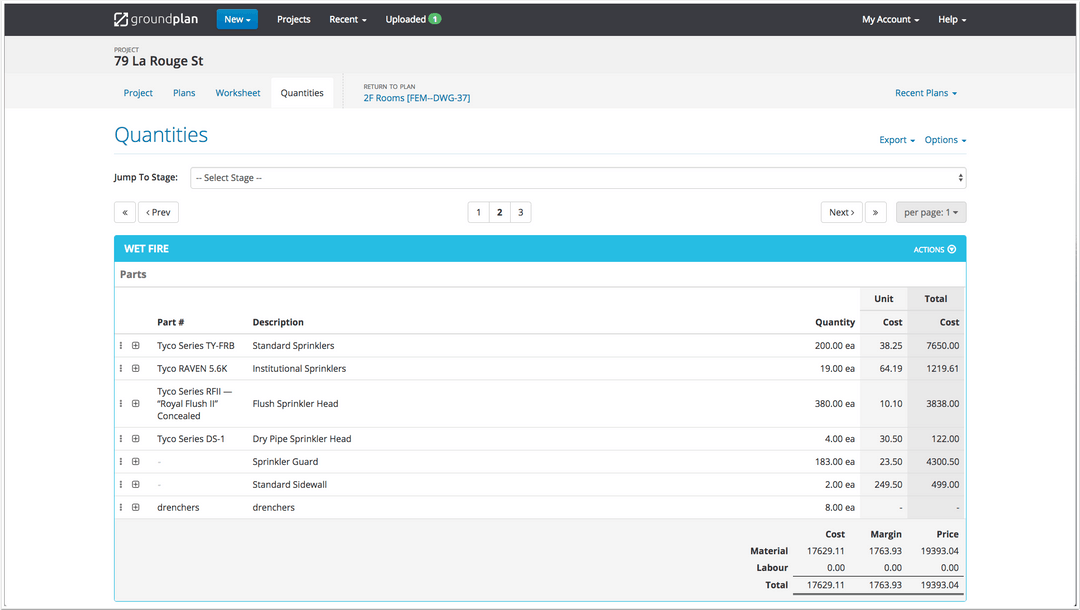The height and width of the screenshot is (610, 1080).
Task: Open the drag handle menu for Institutional Sprinklers
Action: [x=121, y=368]
